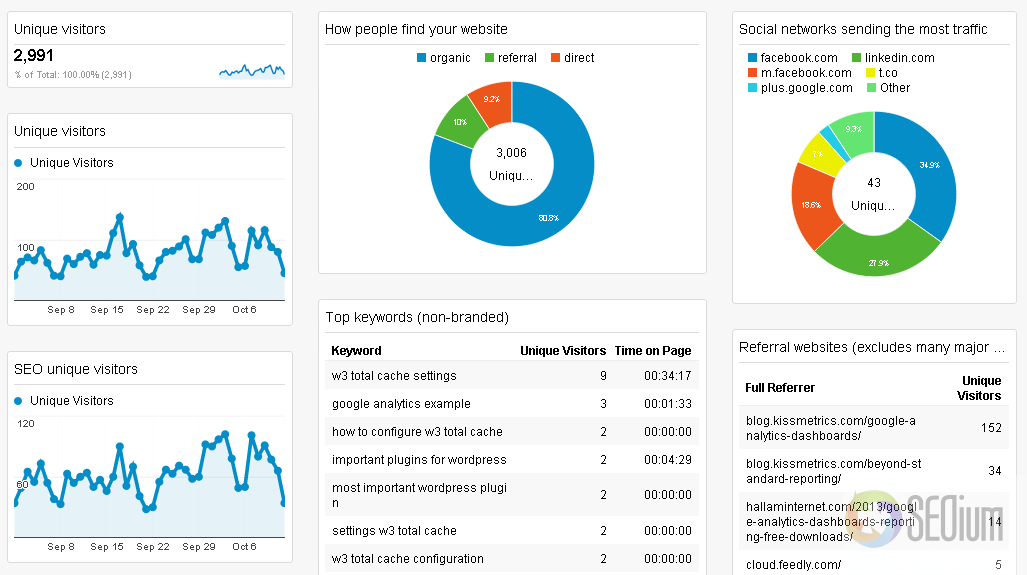Click the referral legend color swatch
Screen dimensions: 1027x575
point(489,58)
